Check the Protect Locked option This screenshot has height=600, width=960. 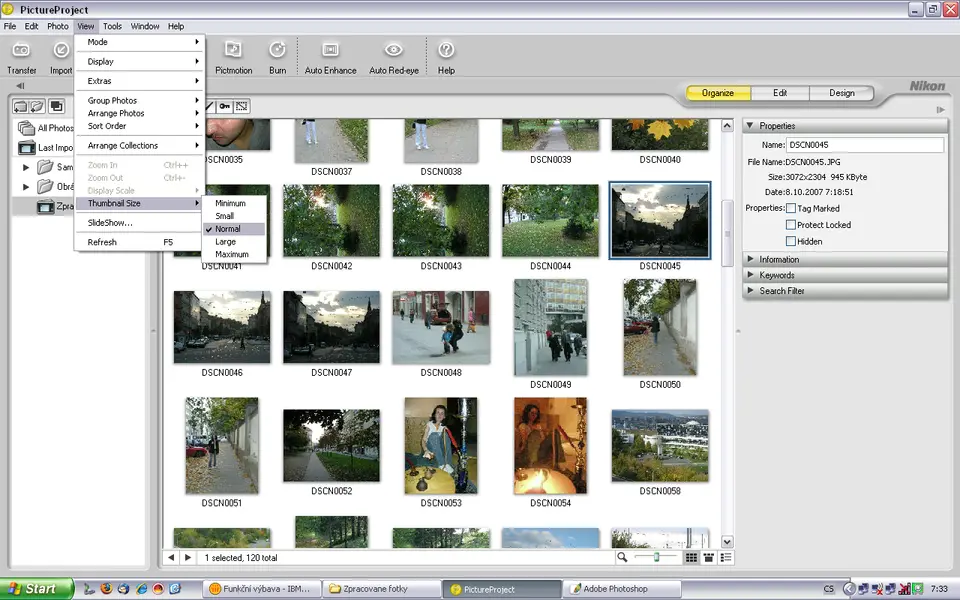(x=791, y=225)
